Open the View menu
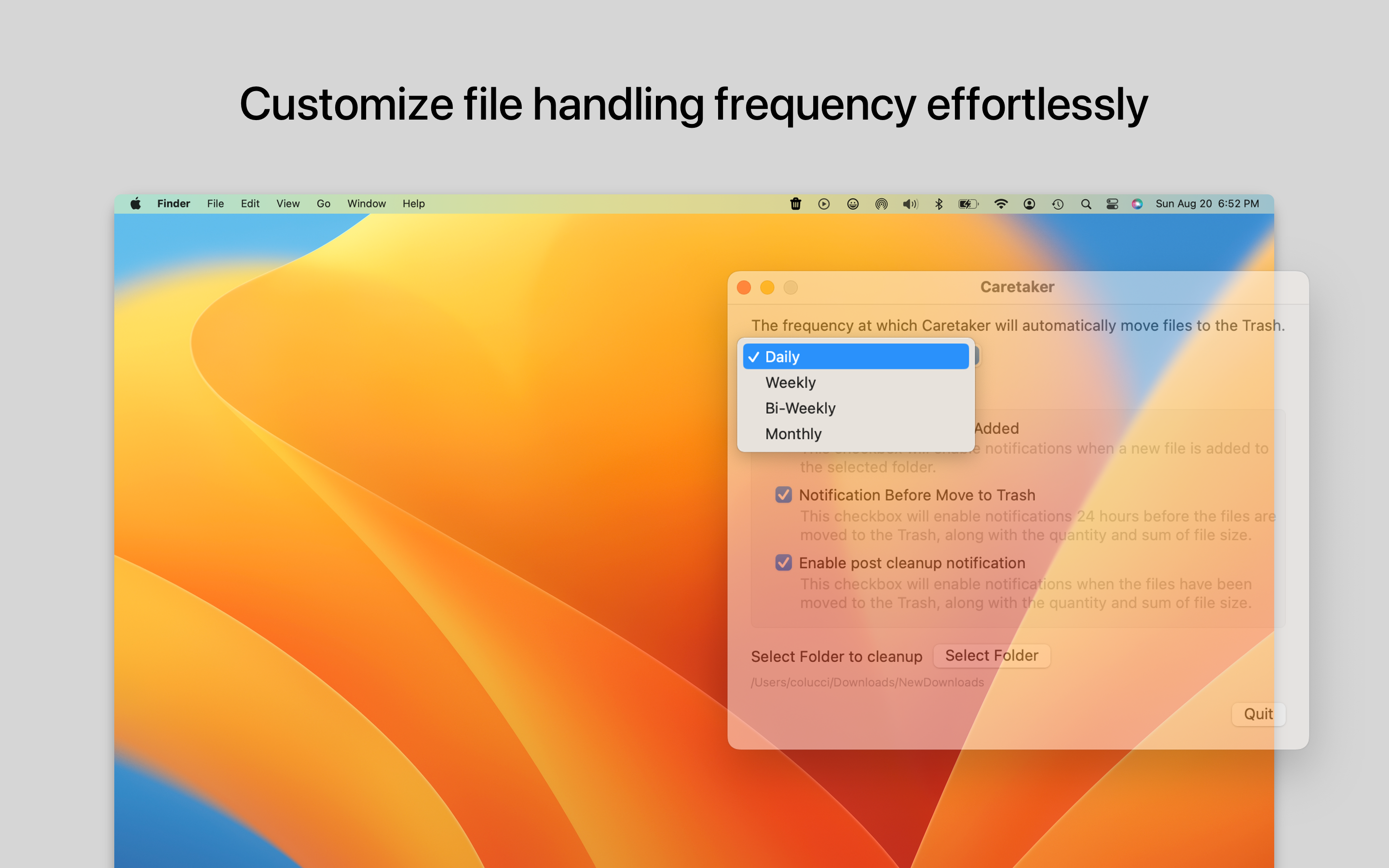 [x=287, y=204]
